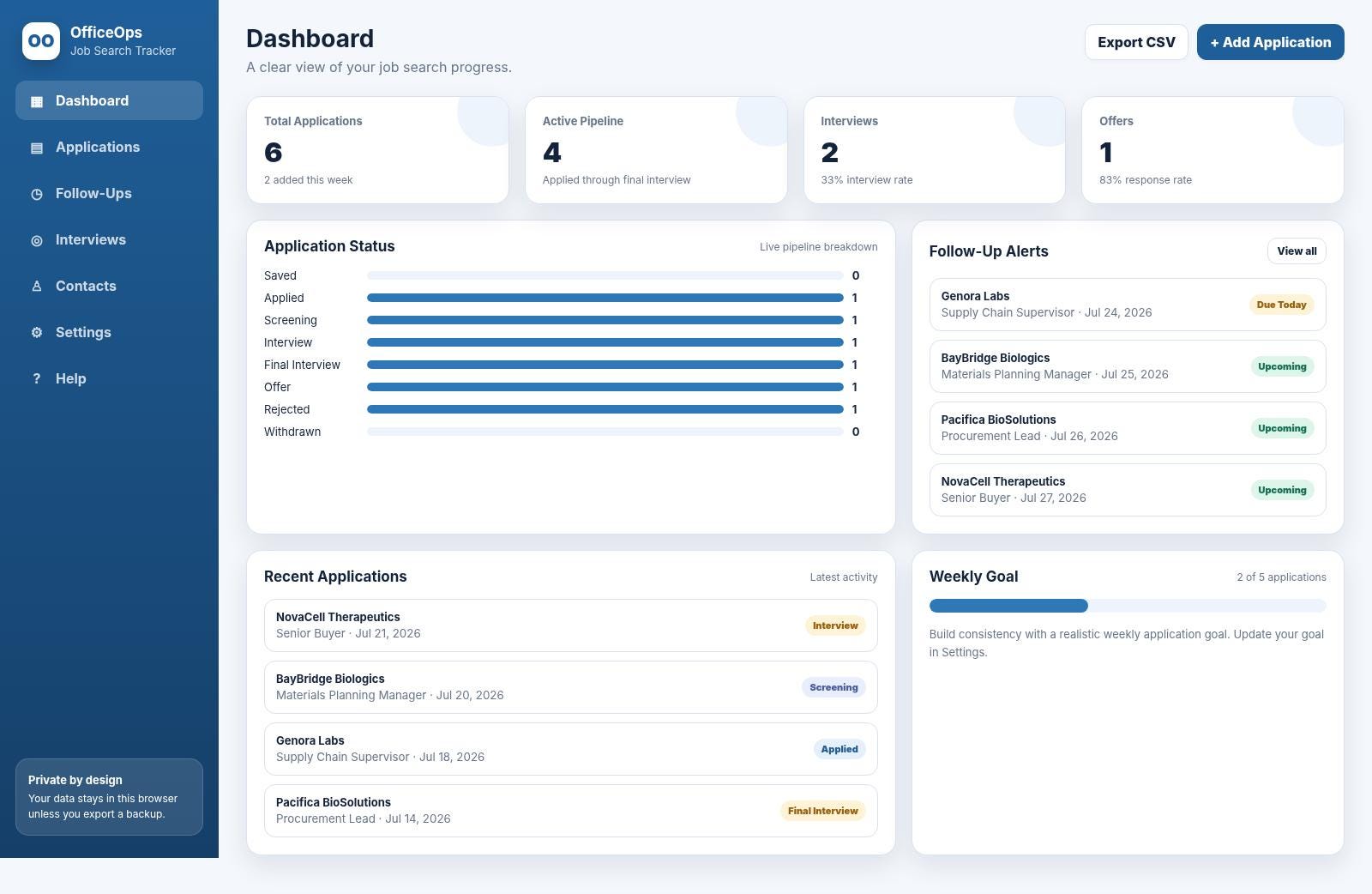Viewport: 1372px width, 894px height.
Task: Click the Weekly Goal progress bar
Action: [1128, 606]
